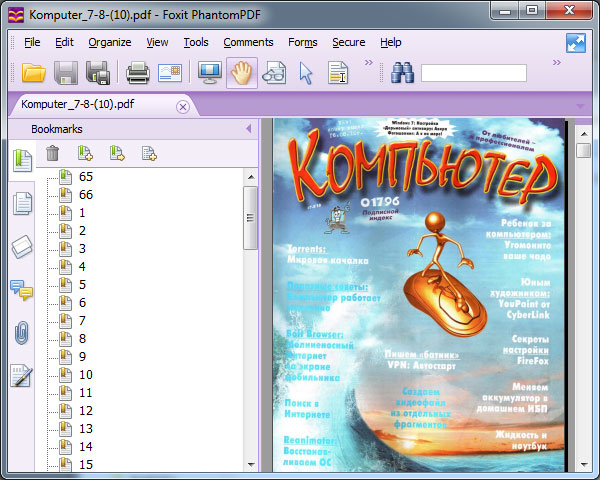Click the Save As icon with multiple disks
Image resolution: width=600 pixels, height=480 pixels.
[98, 73]
